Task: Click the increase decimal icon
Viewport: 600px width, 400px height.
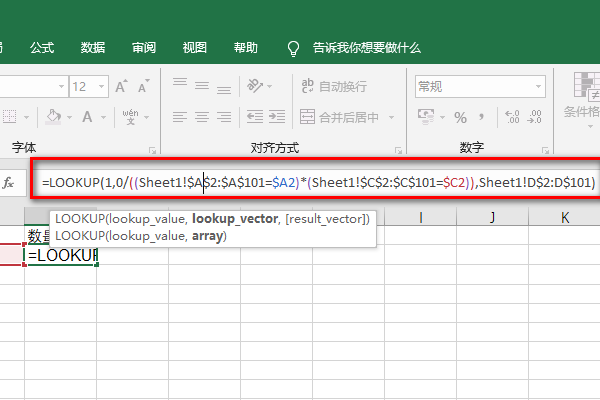Action: pos(513,117)
